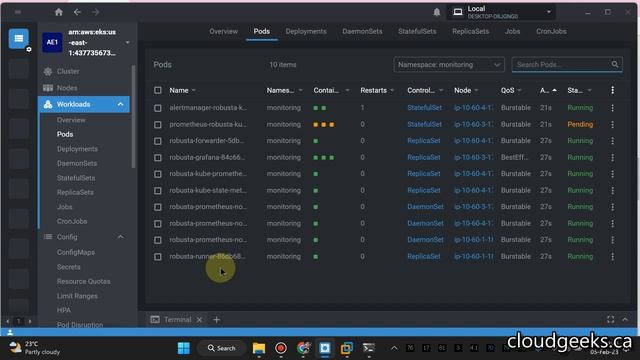Open the red record app in taskbar
Image resolution: width=640 pixels, height=360 pixels.
pos(281,348)
